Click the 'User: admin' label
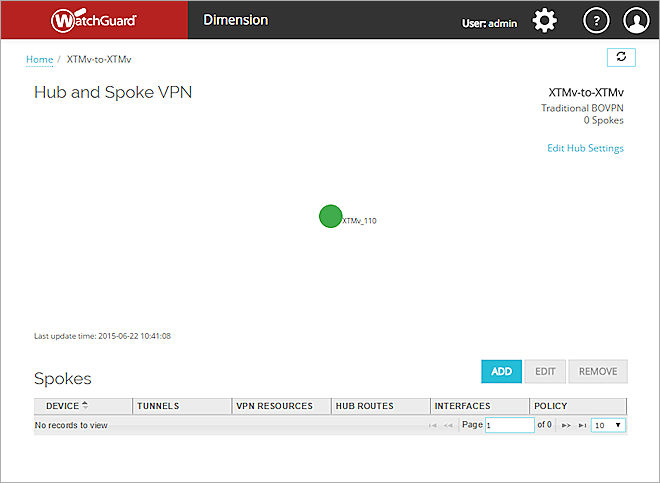The width and height of the screenshot is (660, 483). tap(490, 24)
